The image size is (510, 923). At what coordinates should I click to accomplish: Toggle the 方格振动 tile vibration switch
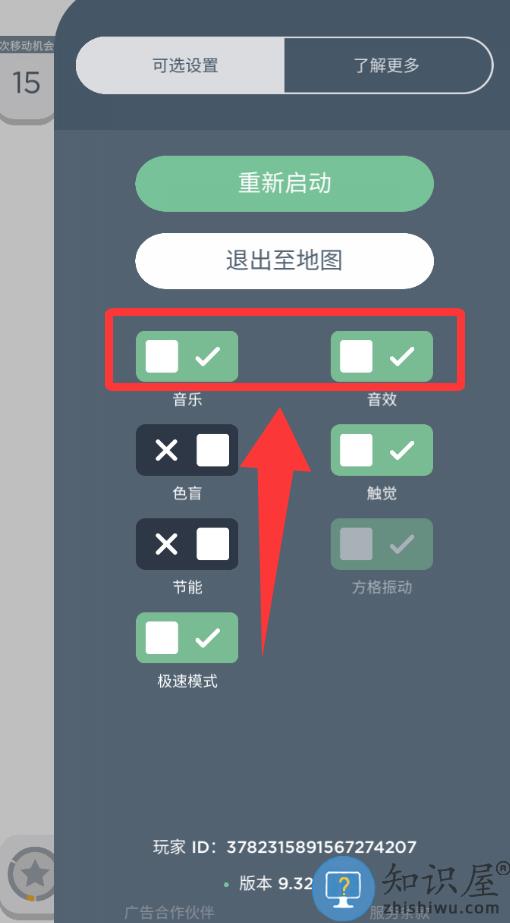coord(382,544)
